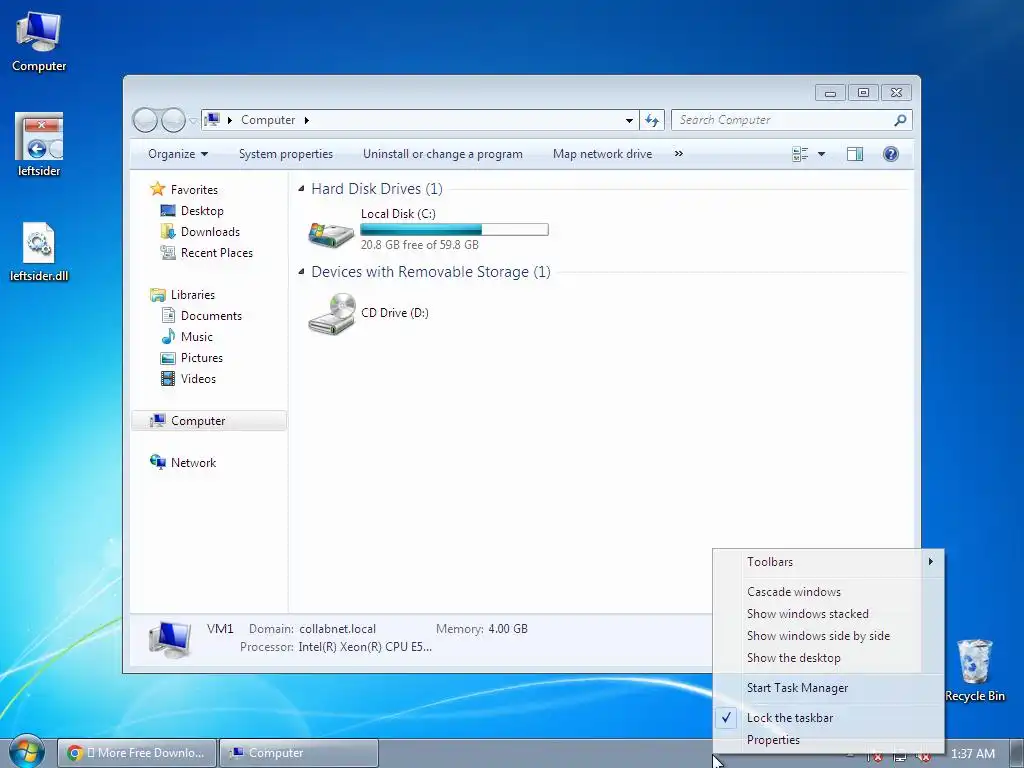Collapse the Hard Disk Drives group
The image size is (1024, 768).
click(x=301, y=189)
